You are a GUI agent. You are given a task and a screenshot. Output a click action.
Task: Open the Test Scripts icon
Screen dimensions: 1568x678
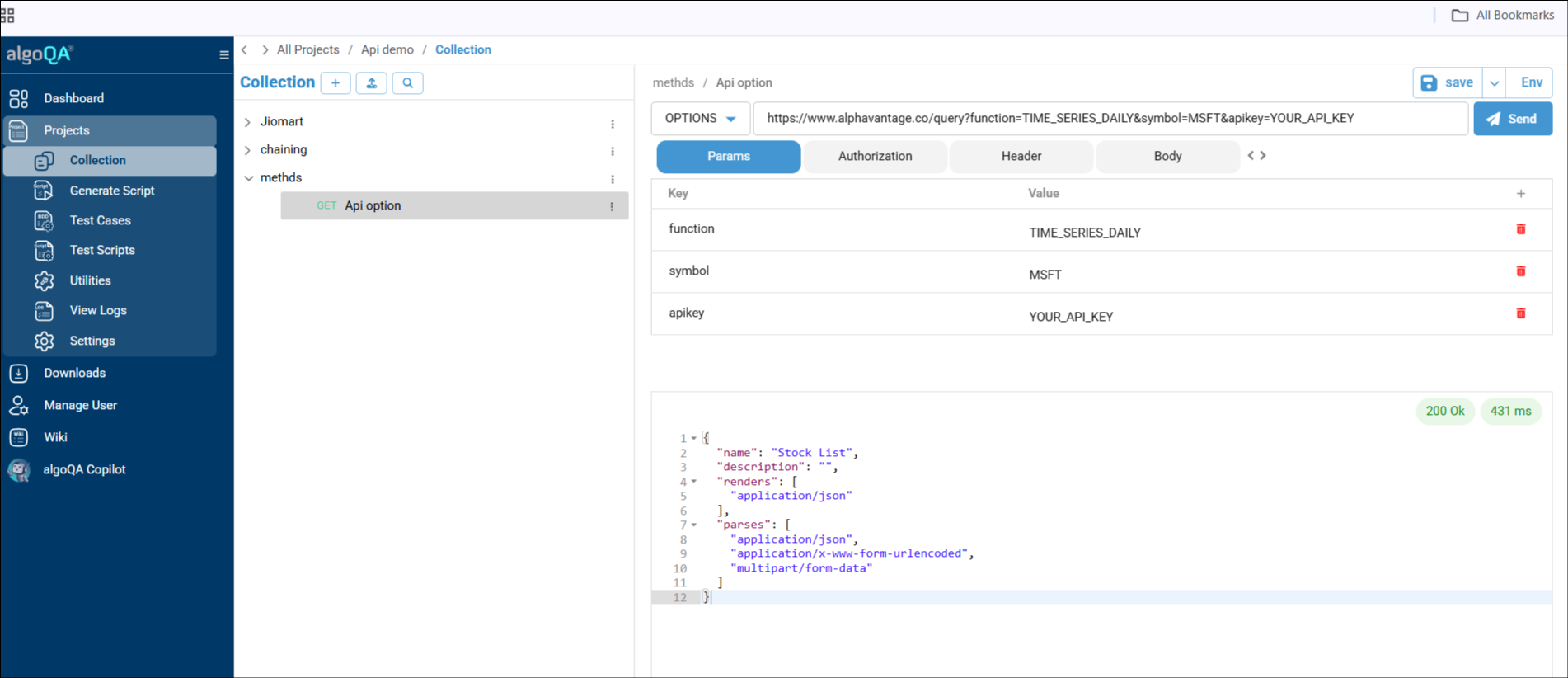pos(45,251)
